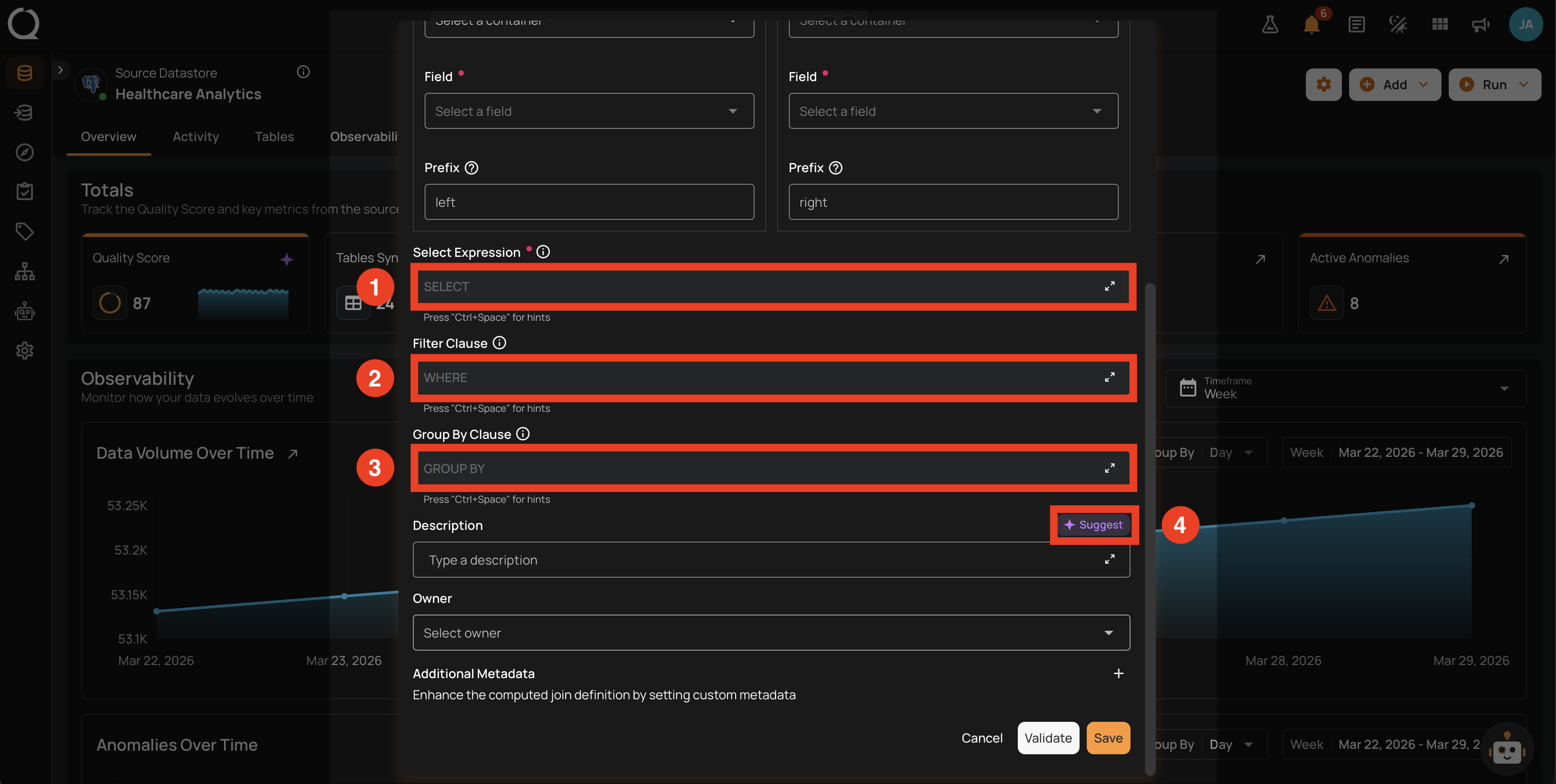Open the flask lab icon in header
1556x784 pixels.
1270,24
